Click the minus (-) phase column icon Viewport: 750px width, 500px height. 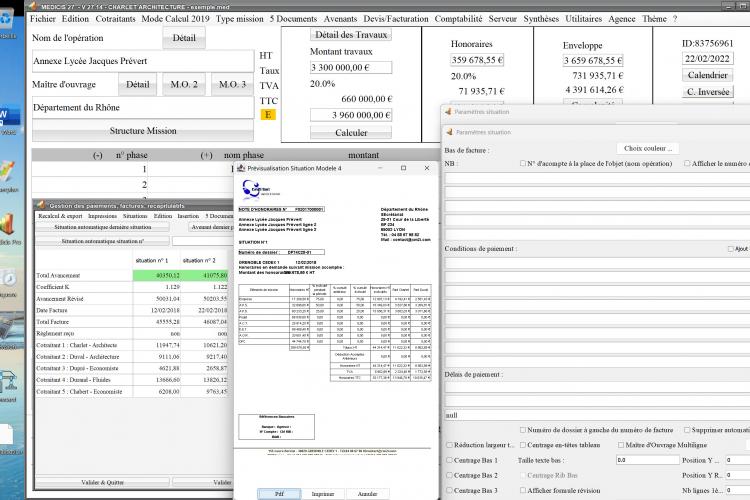98,156
